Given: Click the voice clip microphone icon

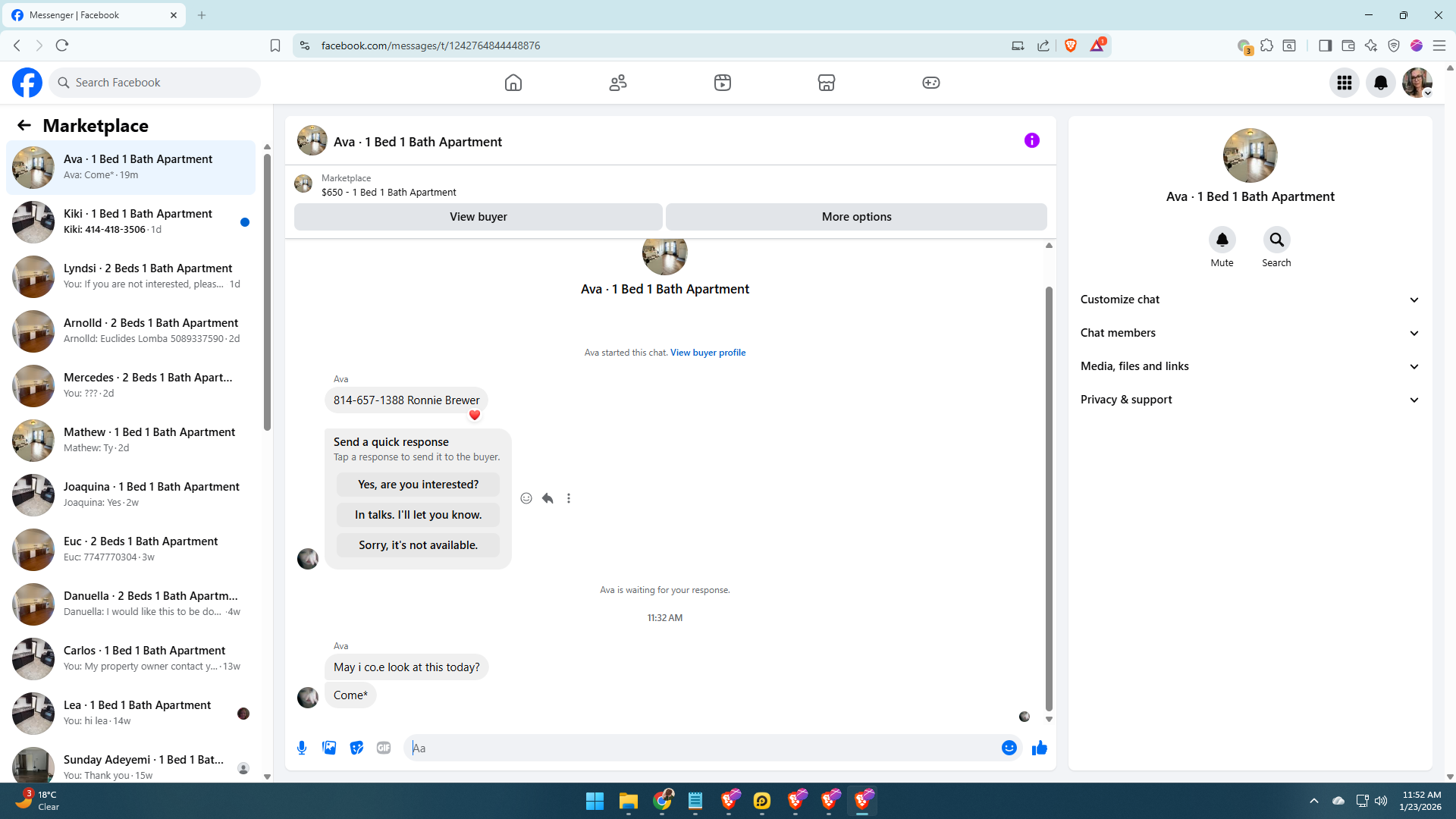Looking at the screenshot, I should point(302,748).
